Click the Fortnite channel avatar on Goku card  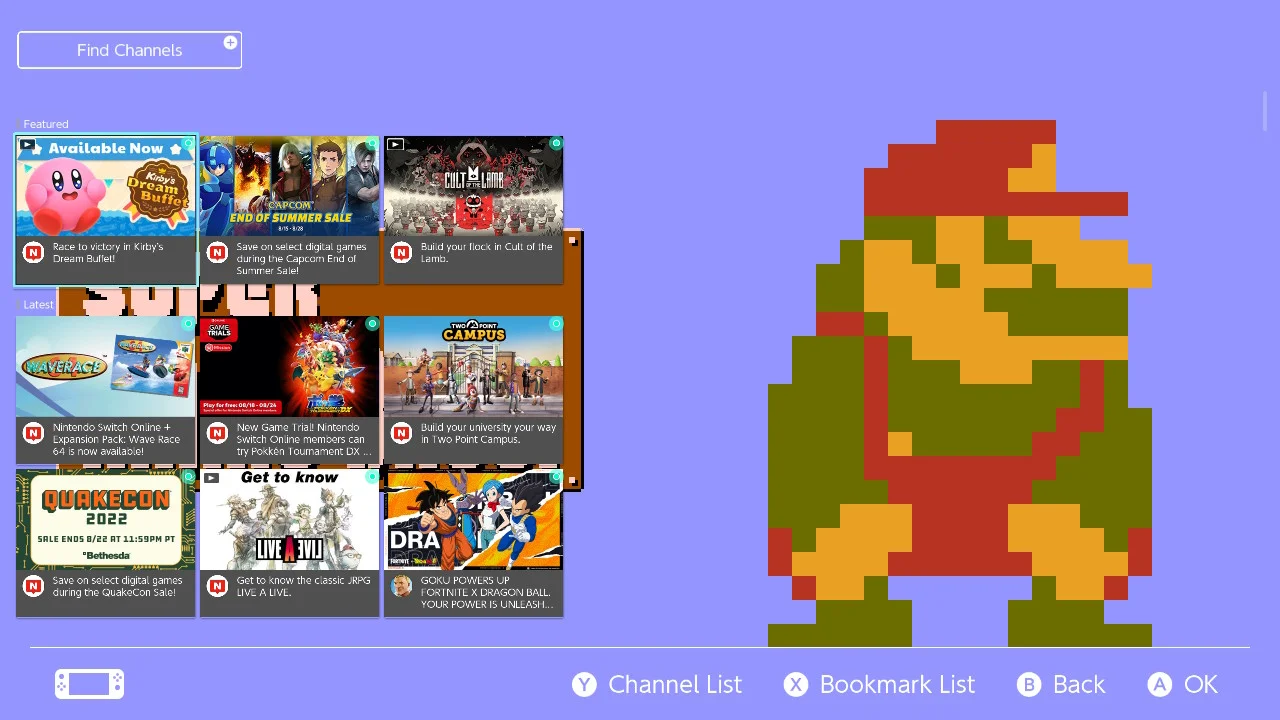tap(401, 587)
